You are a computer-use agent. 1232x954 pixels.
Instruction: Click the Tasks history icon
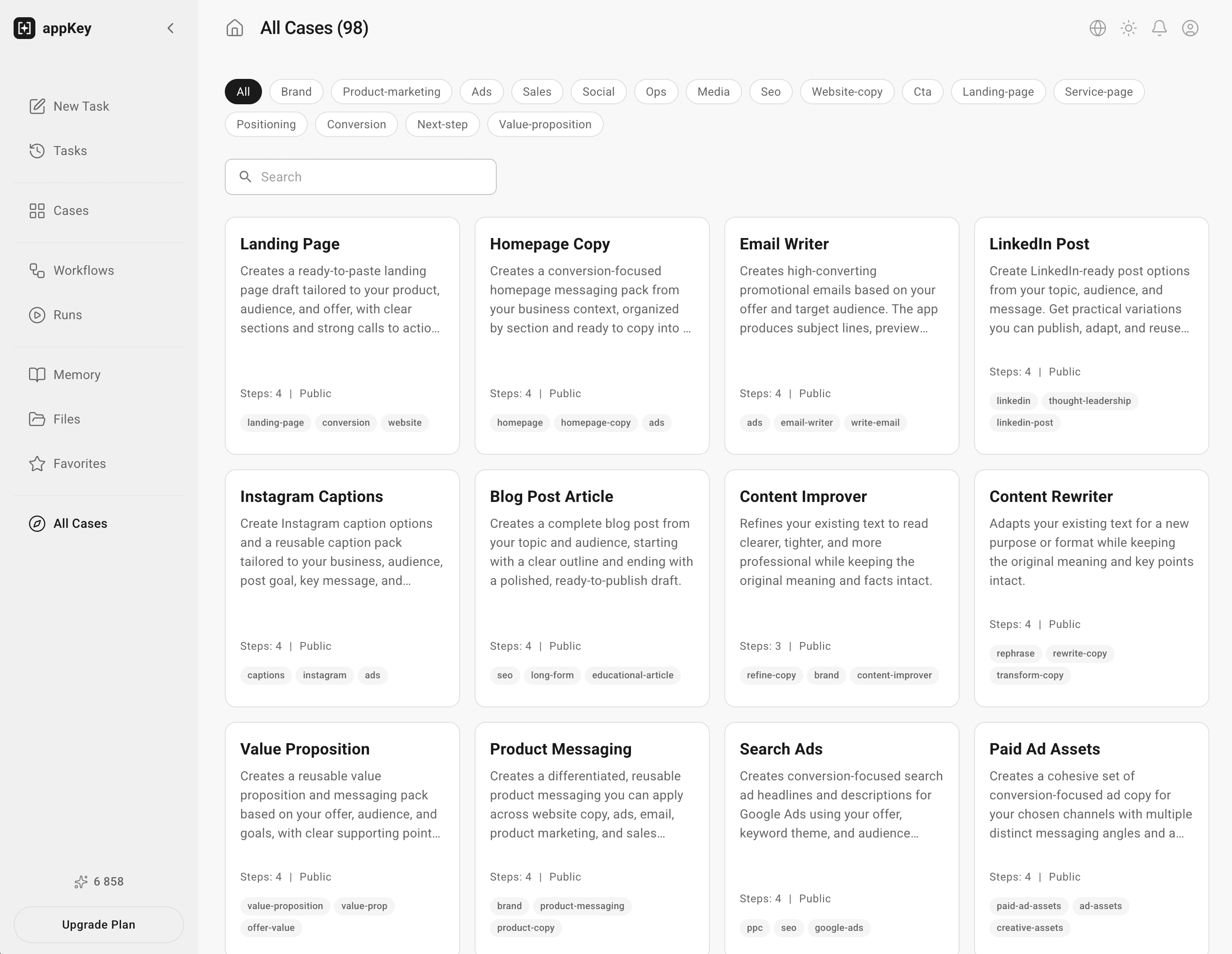tap(37, 151)
